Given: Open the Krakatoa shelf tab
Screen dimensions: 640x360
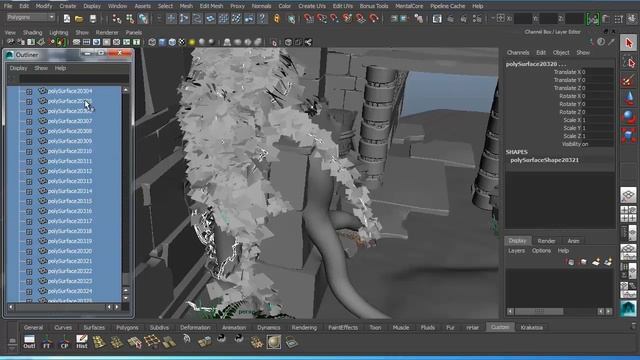Looking at the screenshot, I should pyautogui.click(x=531, y=327).
